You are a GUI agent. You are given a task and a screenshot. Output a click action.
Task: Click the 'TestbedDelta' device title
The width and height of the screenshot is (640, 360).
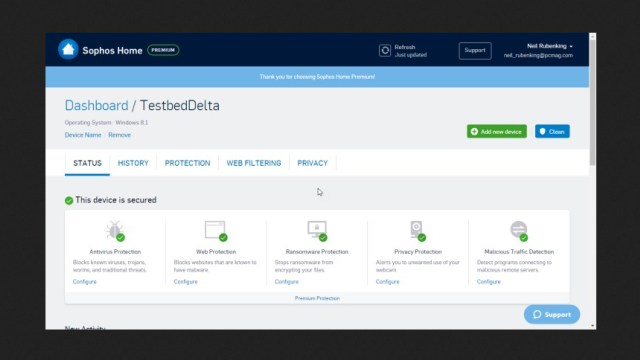click(180, 106)
